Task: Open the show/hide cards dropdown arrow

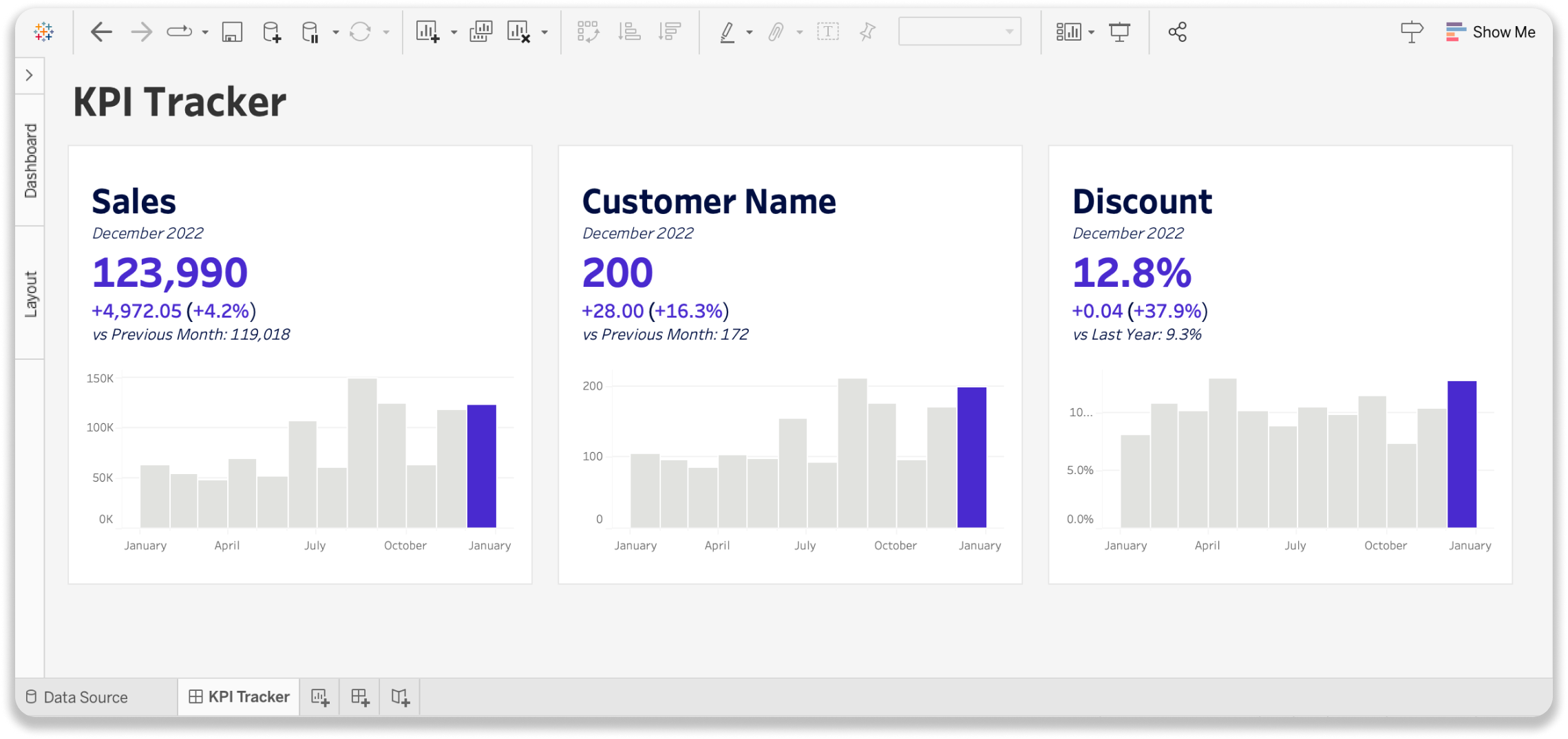Action: click(x=1092, y=32)
